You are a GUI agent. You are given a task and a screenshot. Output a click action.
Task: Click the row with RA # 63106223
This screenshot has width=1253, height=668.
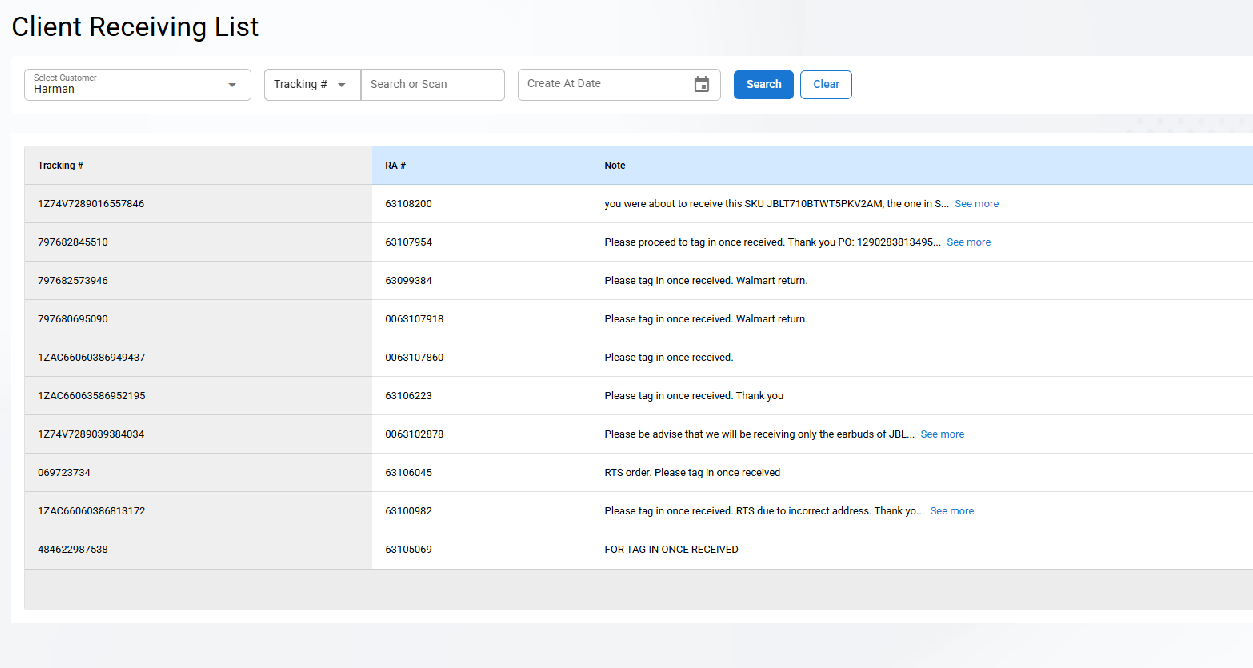pos(409,396)
